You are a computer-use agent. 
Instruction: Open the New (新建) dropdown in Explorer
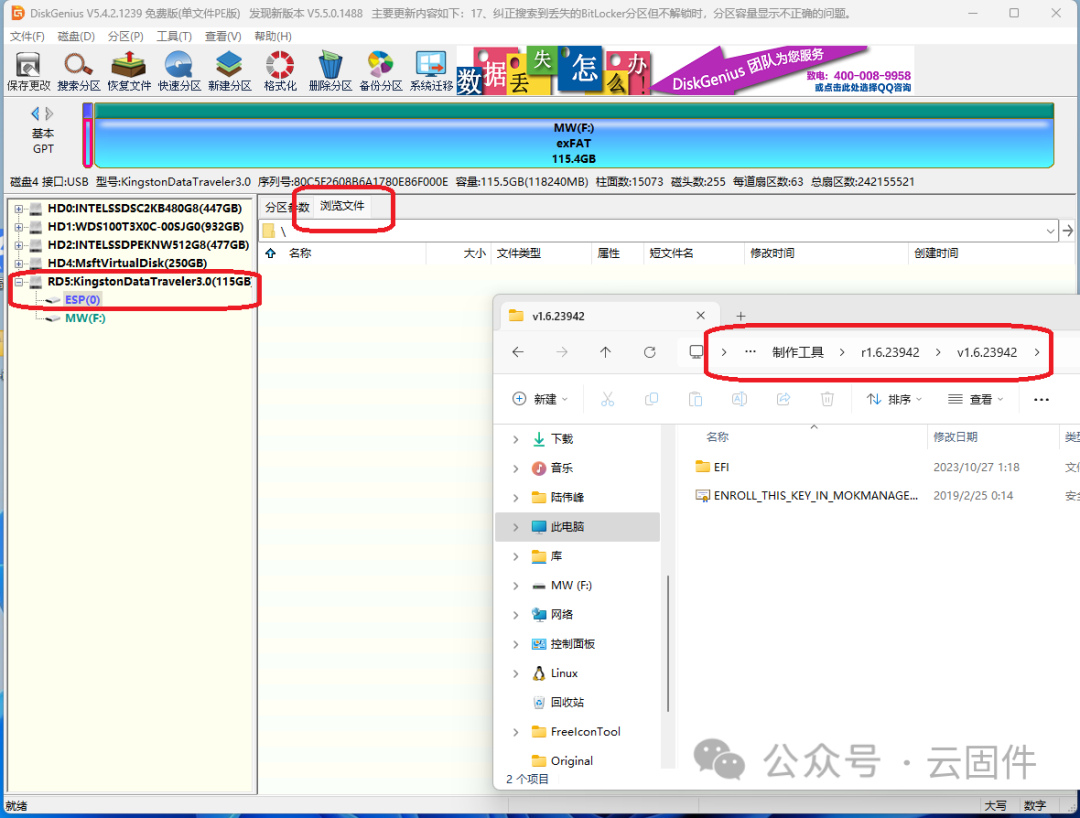coord(540,399)
